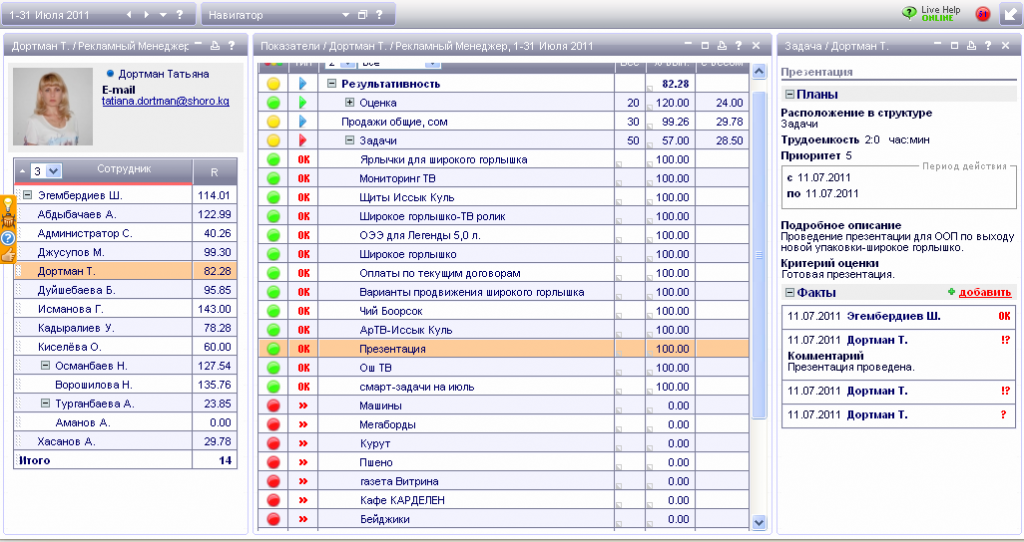Open help in the Задача panel header
The height and width of the screenshot is (542, 1024).
click(x=988, y=46)
